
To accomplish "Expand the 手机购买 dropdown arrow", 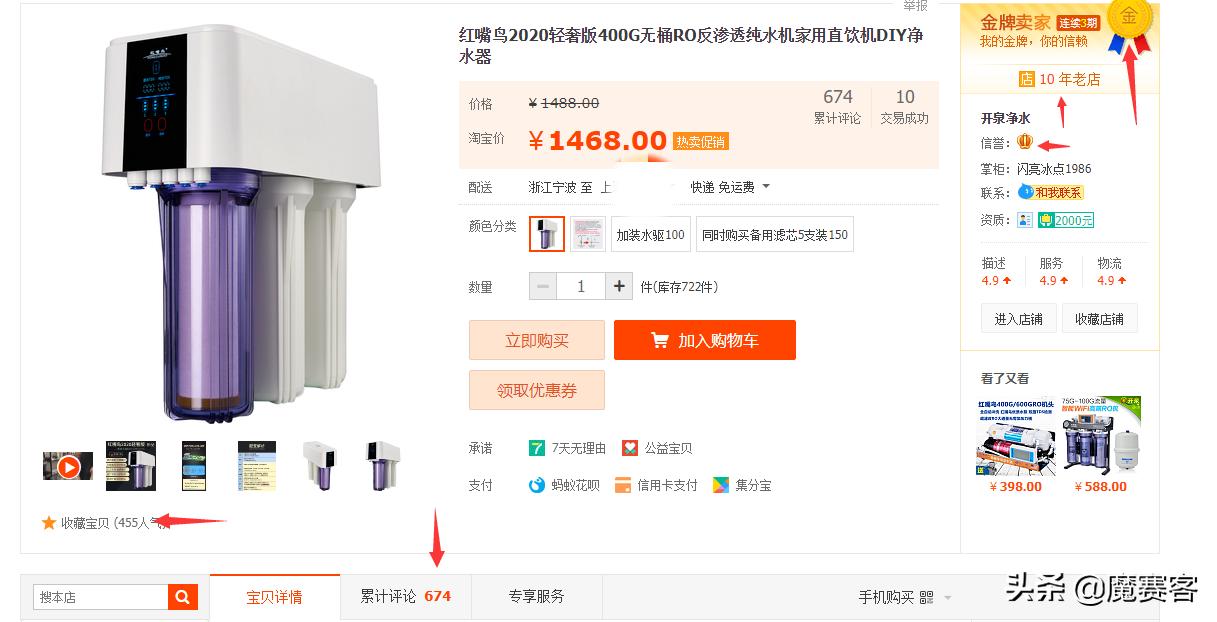I will [947, 598].
